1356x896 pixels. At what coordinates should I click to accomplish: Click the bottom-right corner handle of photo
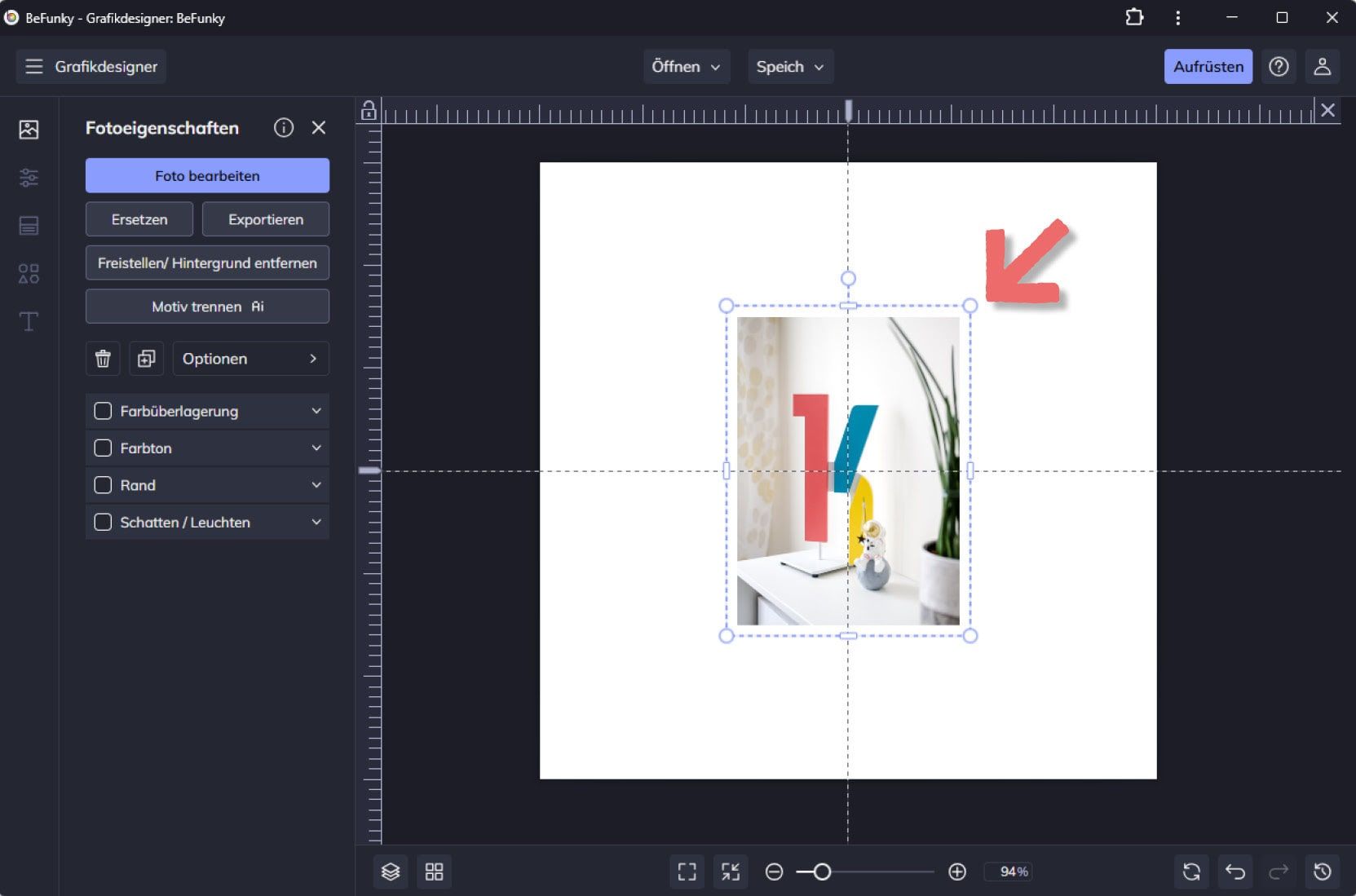970,635
